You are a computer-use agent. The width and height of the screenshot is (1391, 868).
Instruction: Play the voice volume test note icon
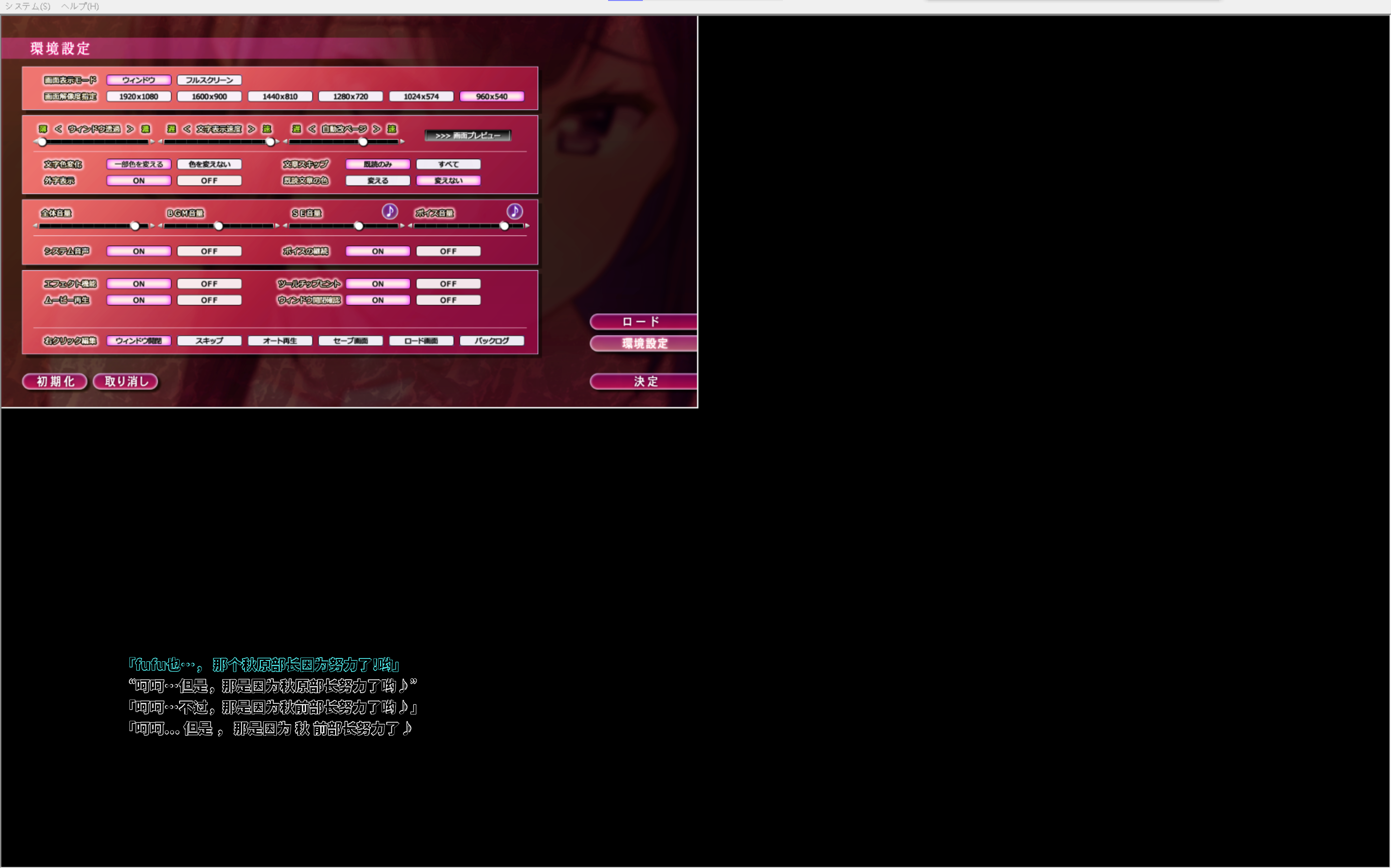[x=514, y=211]
